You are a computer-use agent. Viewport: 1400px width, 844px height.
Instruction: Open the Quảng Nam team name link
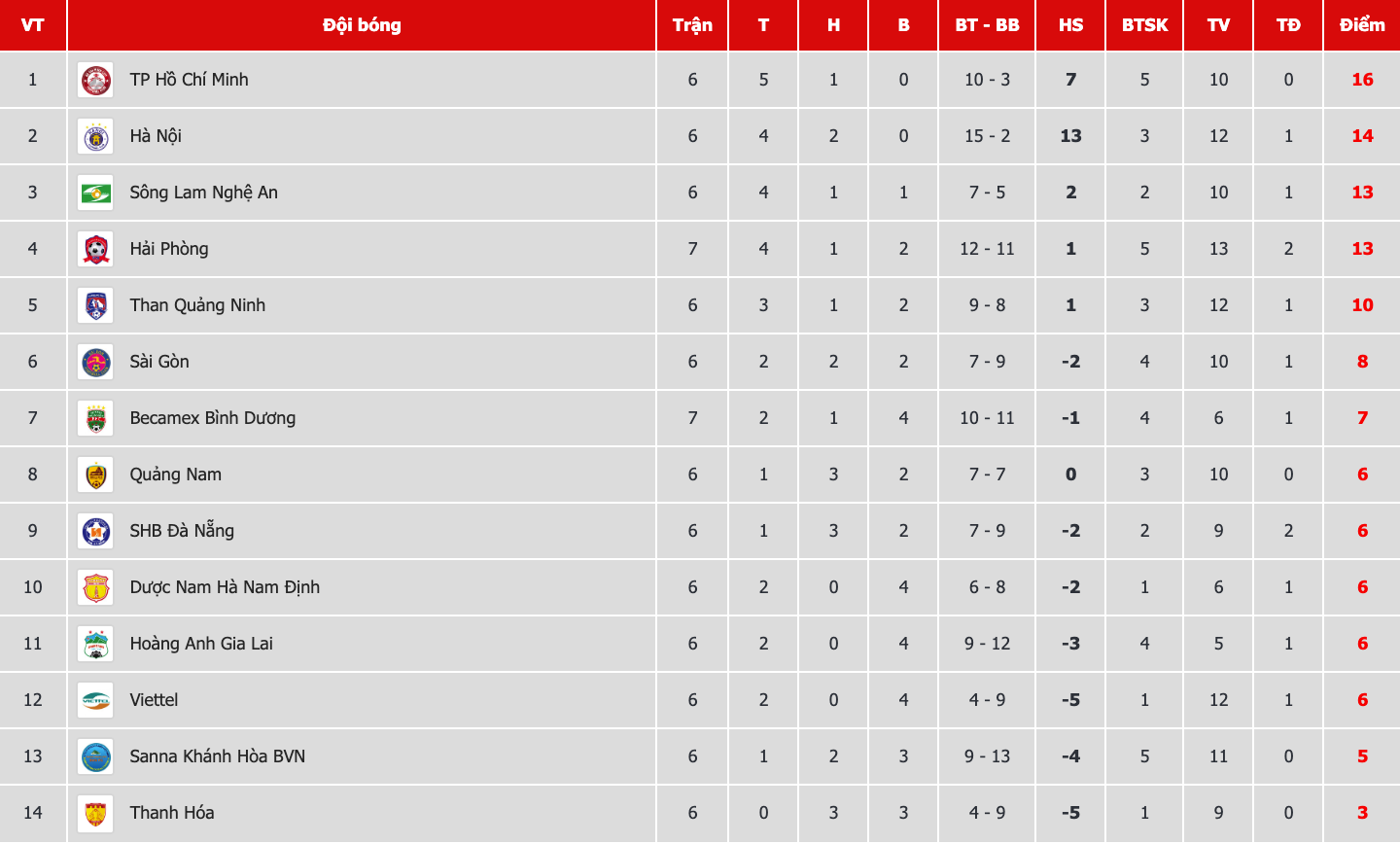(x=176, y=475)
